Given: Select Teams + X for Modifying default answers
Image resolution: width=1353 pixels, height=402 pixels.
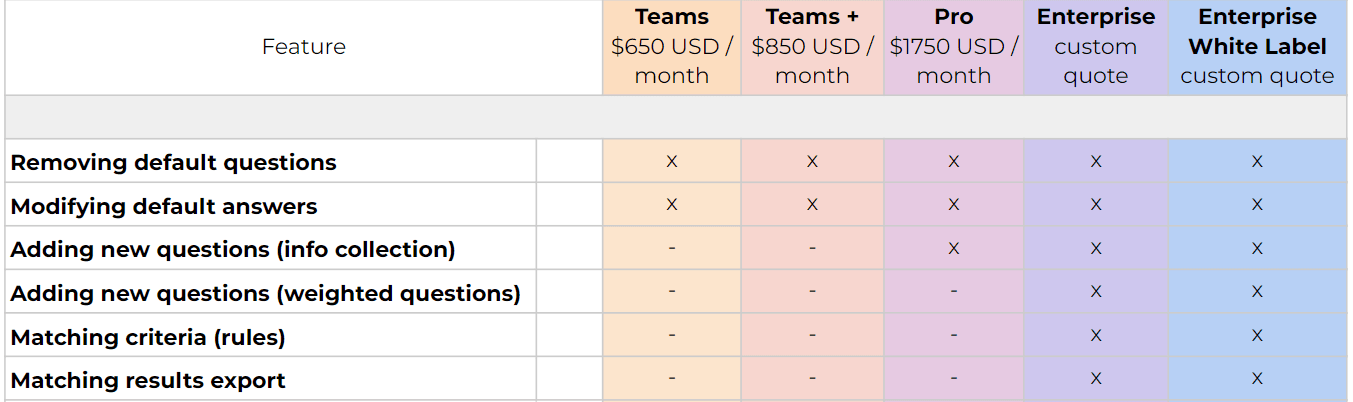Looking at the screenshot, I should pyautogui.click(x=812, y=205).
